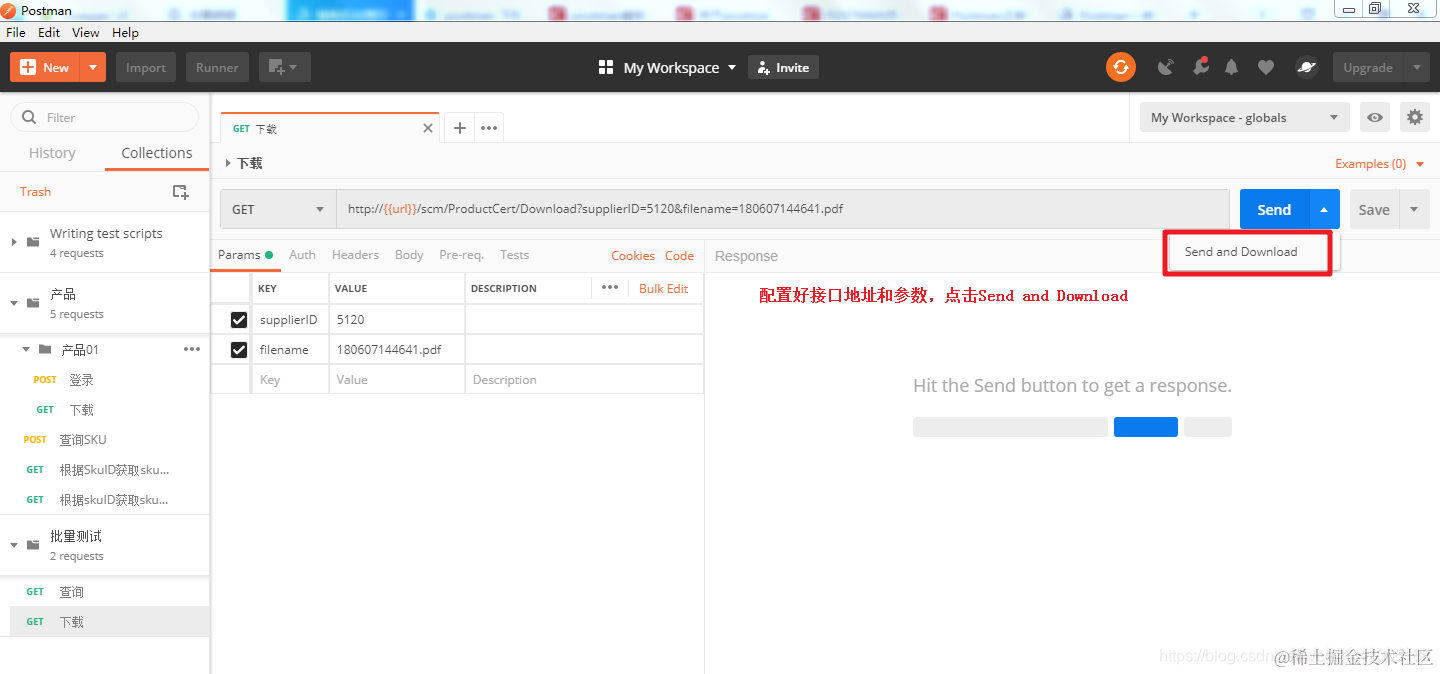Expand the 下载 request description
This screenshot has width=1440, height=674.
(x=228, y=163)
